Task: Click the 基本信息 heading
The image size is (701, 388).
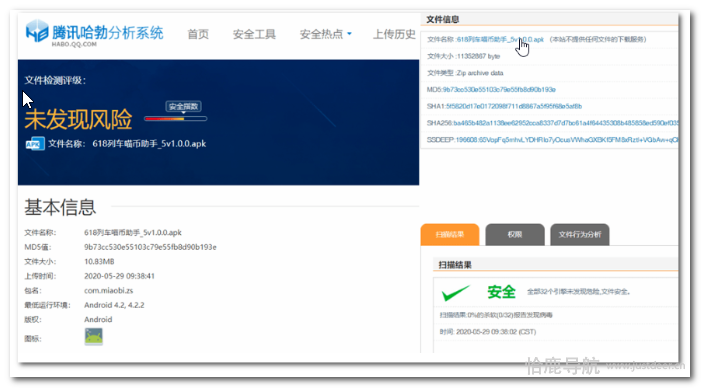Action: coord(60,207)
